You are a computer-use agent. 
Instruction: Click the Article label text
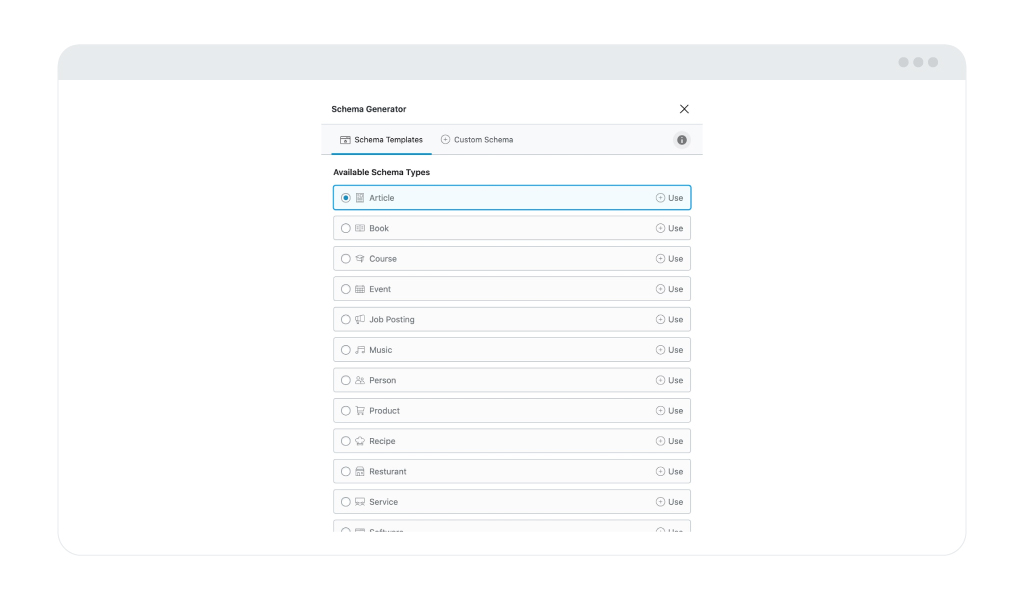pyautogui.click(x=381, y=198)
